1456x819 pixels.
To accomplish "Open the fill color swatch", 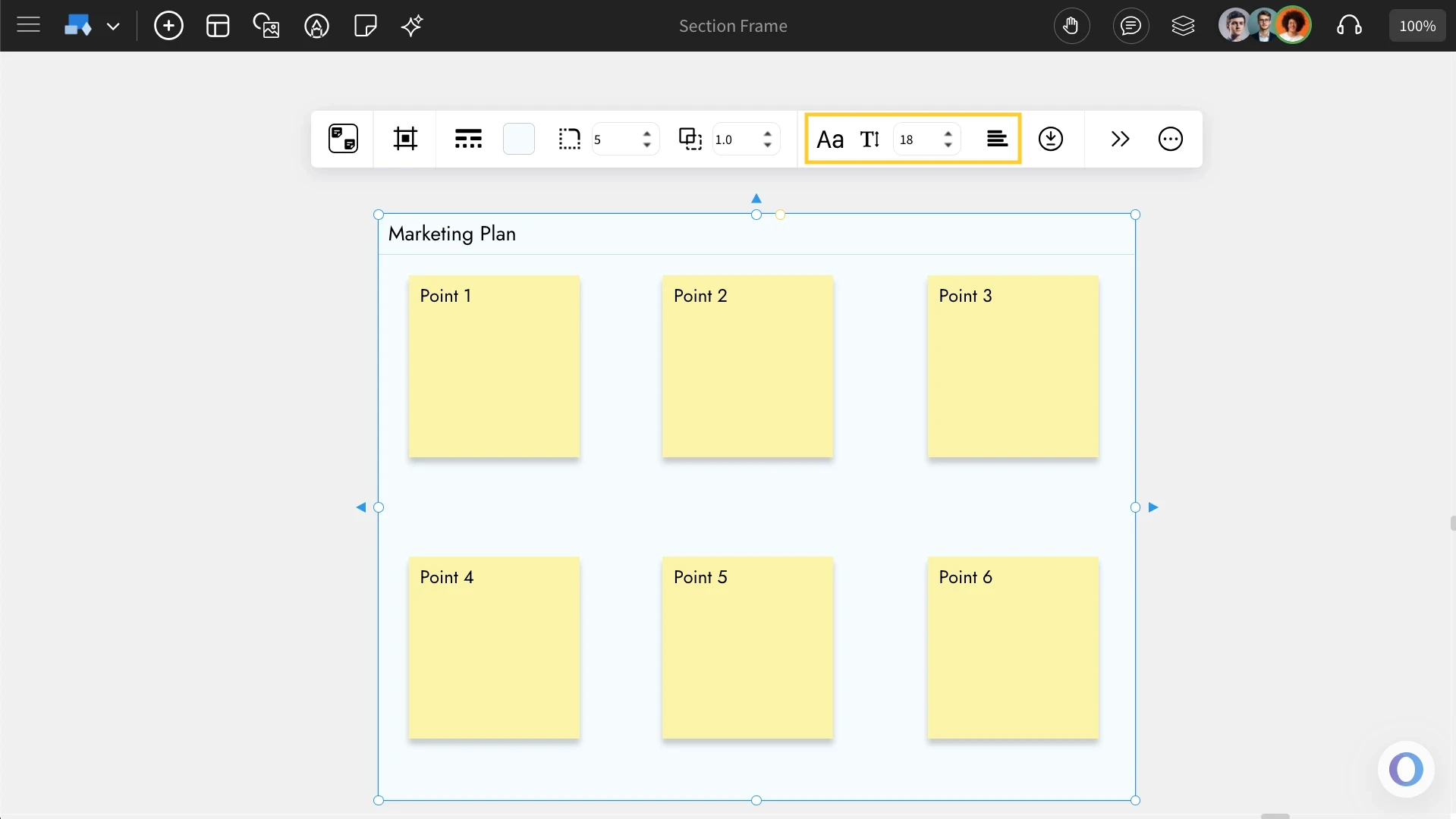I will (x=519, y=138).
